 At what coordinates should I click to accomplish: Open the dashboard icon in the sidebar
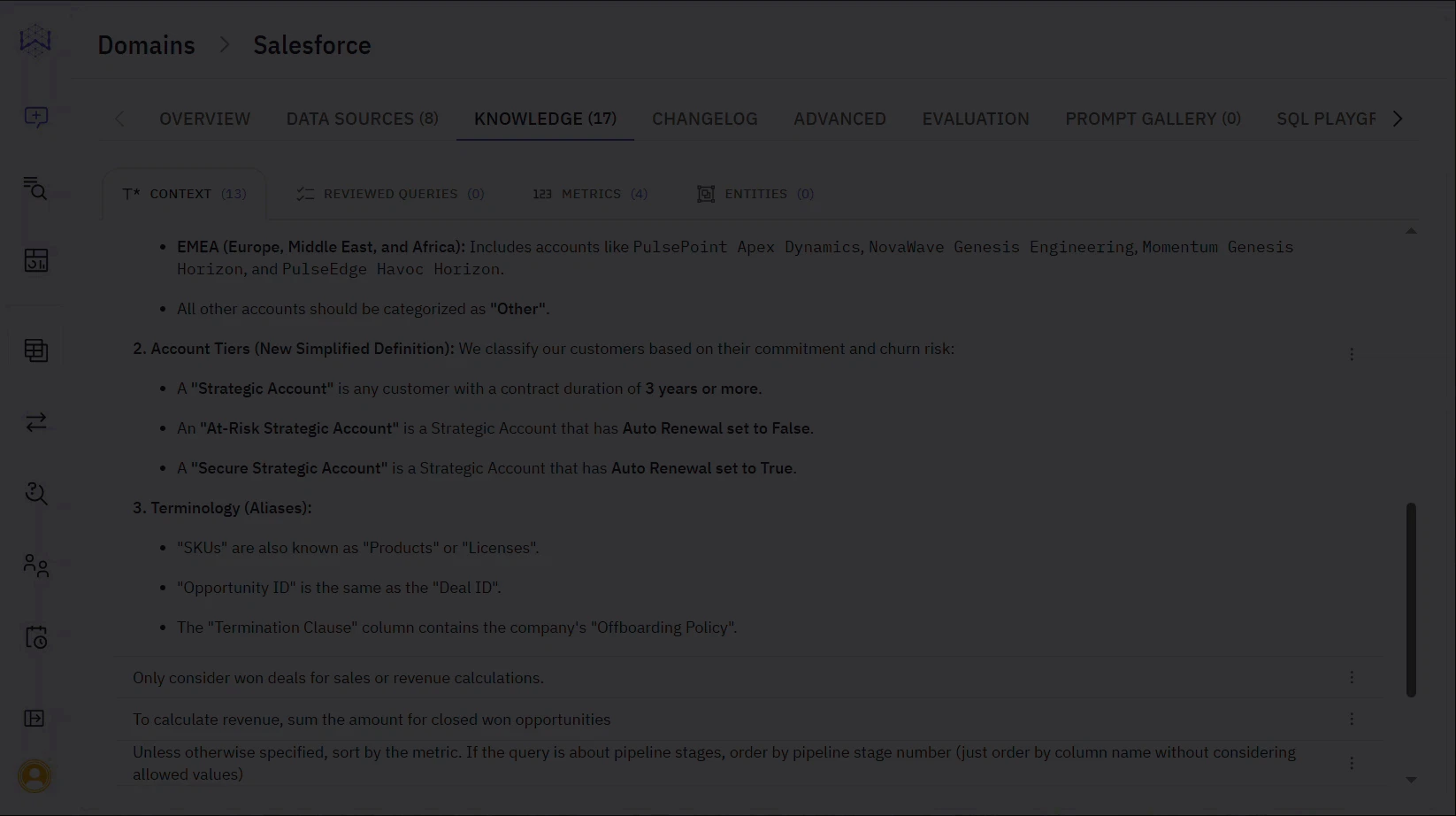point(35,261)
